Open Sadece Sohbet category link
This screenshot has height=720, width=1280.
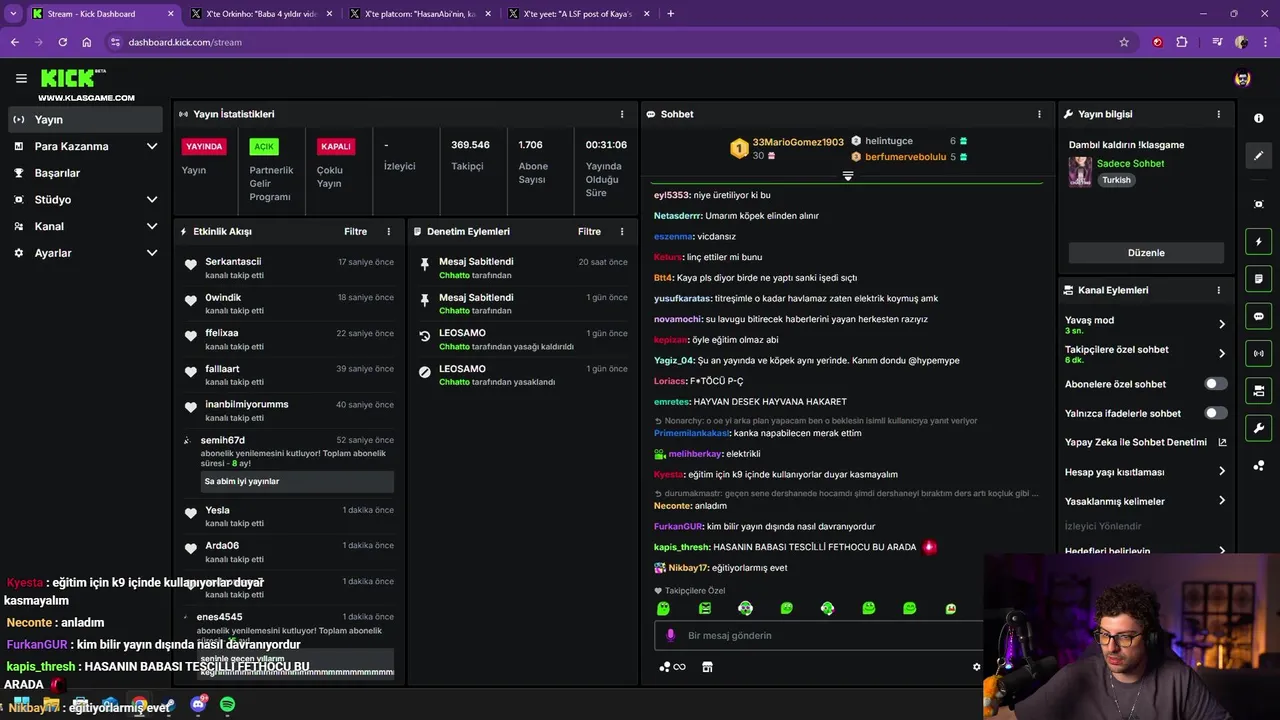click(x=1130, y=163)
